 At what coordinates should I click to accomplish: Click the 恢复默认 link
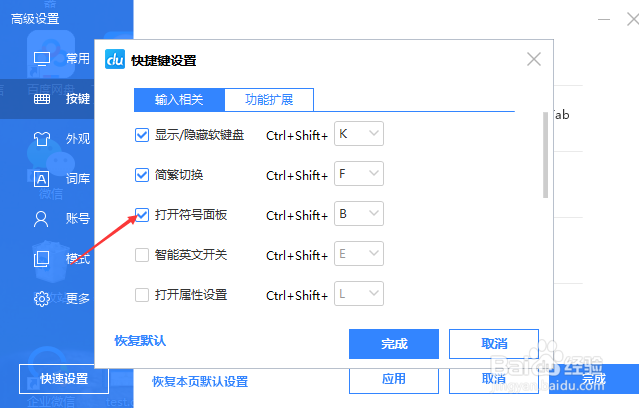[x=140, y=341]
